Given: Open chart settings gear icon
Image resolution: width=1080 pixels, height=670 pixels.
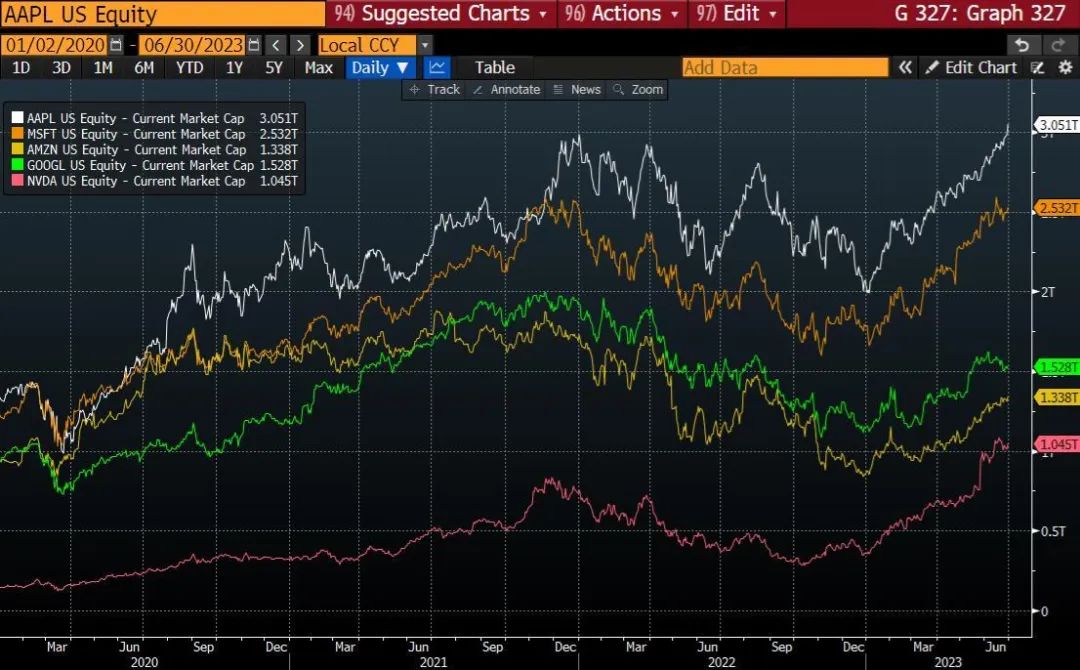Looking at the screenshot, I should click(1064, 68).
